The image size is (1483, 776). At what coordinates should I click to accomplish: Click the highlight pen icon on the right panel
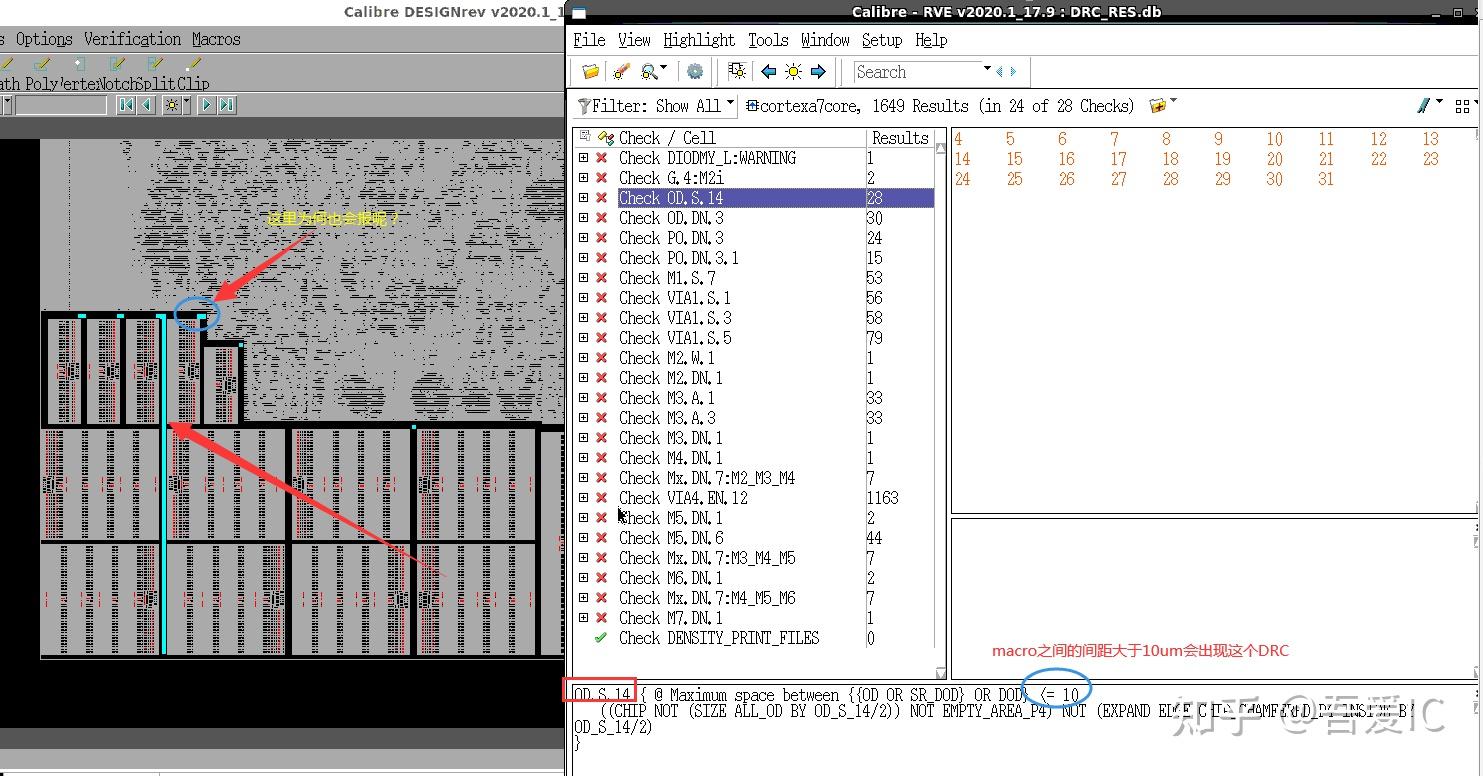click(x=1424, y=105)
